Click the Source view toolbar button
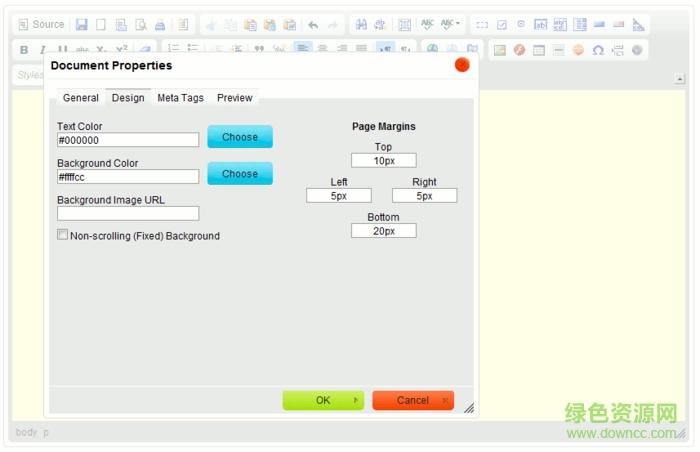Image resolution: width=700 pixels, height=452 pixels. [41, 24]
